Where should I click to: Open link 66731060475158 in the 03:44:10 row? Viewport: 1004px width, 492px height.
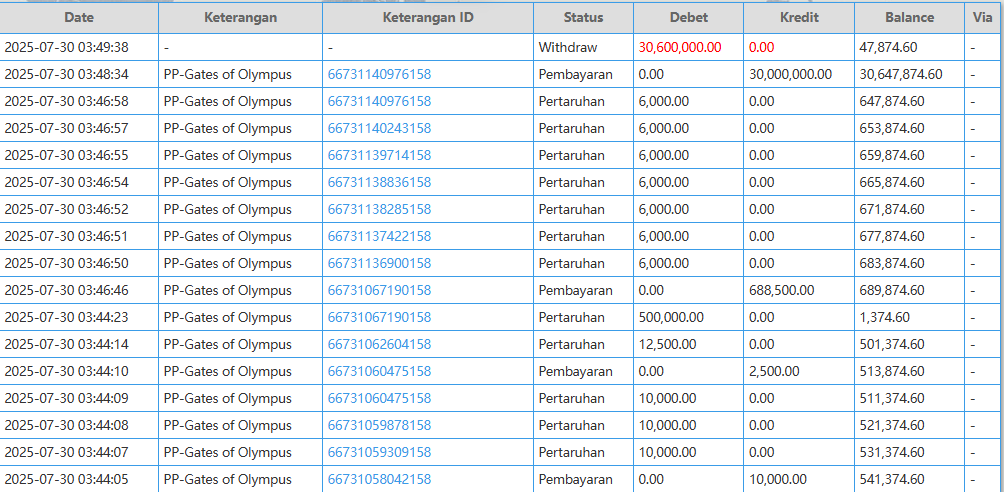tap(379, 371)
